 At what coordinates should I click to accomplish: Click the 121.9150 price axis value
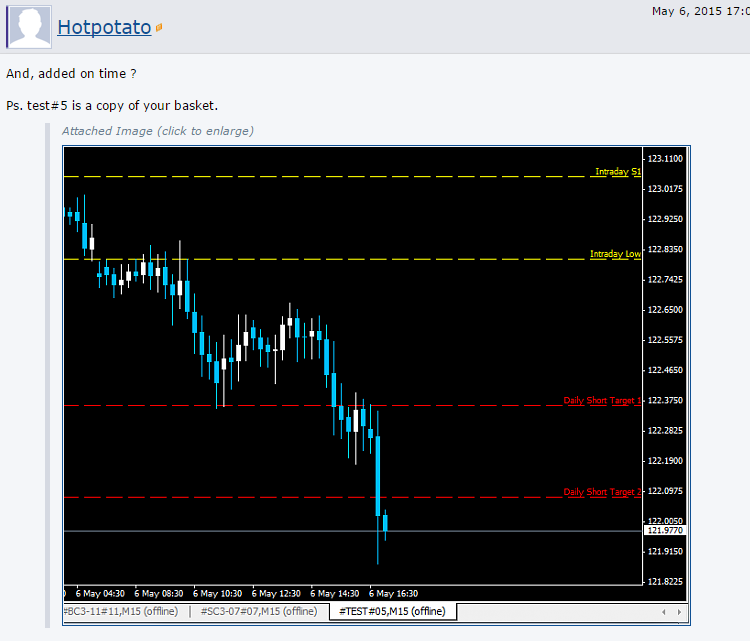[x=665, y=551]
